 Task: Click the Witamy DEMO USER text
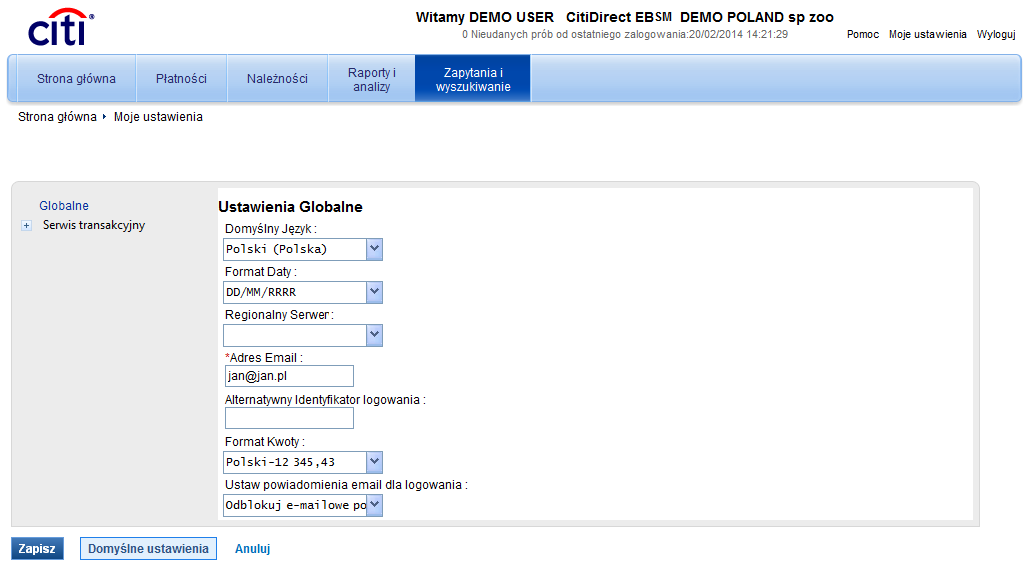(x=484, y=17)
